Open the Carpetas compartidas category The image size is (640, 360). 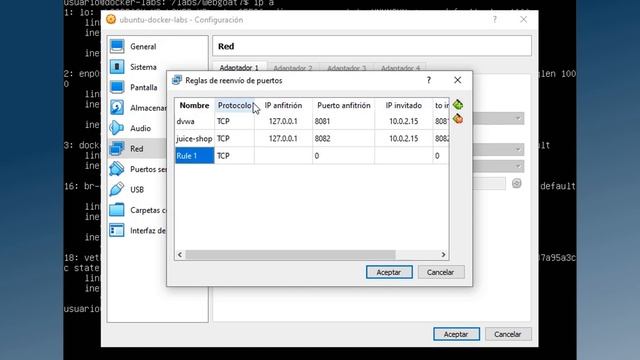138,210
